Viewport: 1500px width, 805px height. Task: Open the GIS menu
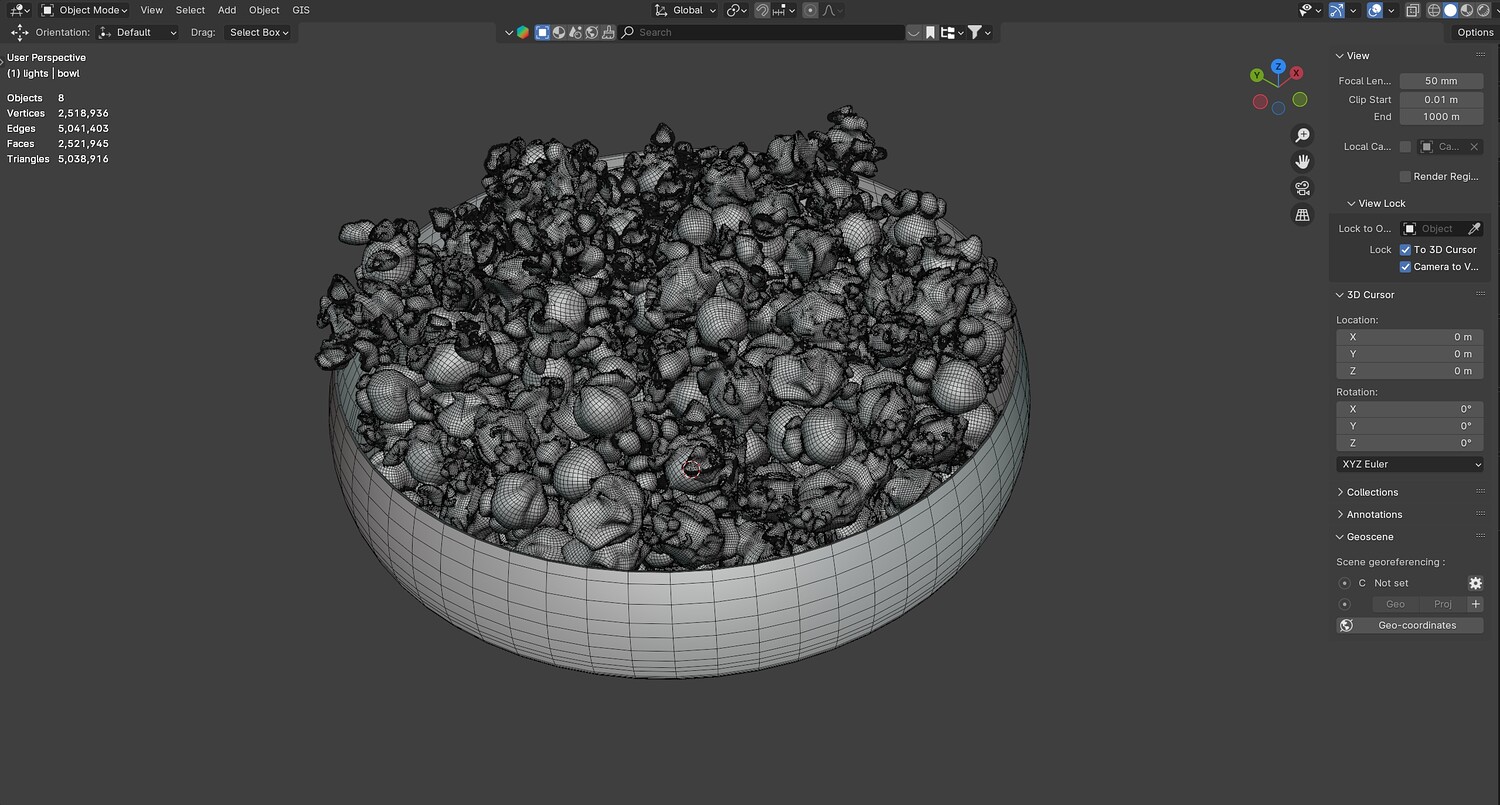tap(301, 10)
